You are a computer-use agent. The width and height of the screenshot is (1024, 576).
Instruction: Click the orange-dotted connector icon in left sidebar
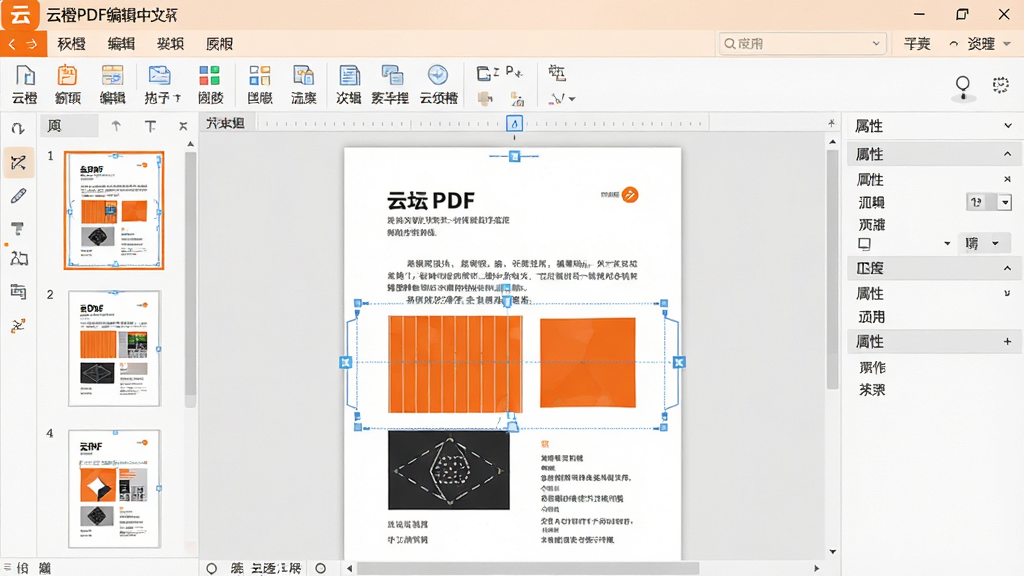pyautogui.click(x=18, y=325)
